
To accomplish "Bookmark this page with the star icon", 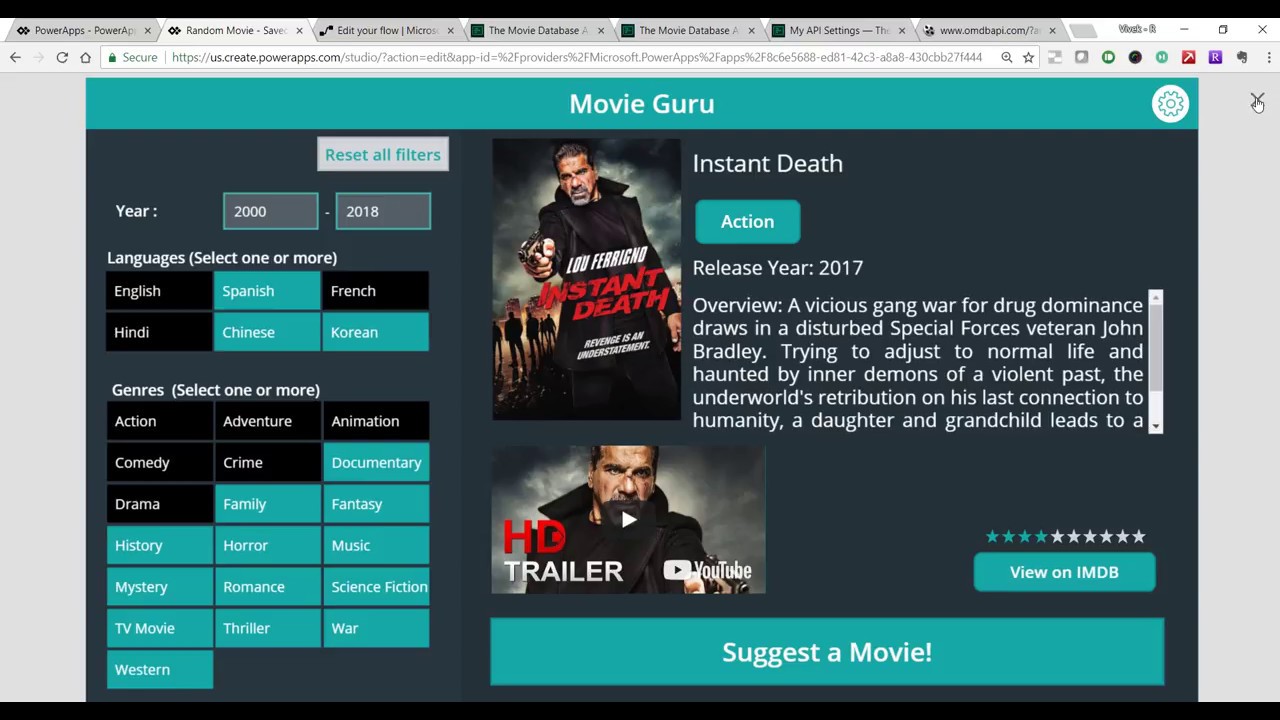I will coord(1028,58).
